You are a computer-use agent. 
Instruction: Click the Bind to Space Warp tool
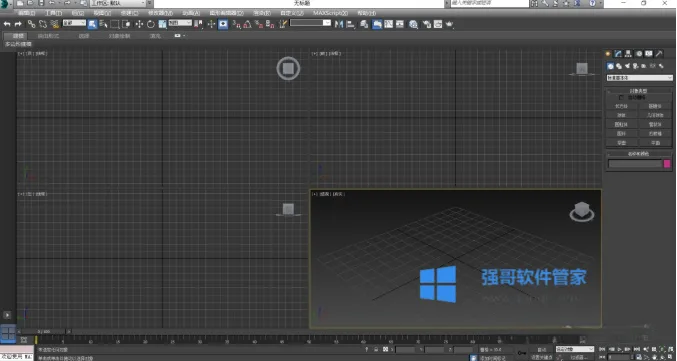(x=54, y=24)
